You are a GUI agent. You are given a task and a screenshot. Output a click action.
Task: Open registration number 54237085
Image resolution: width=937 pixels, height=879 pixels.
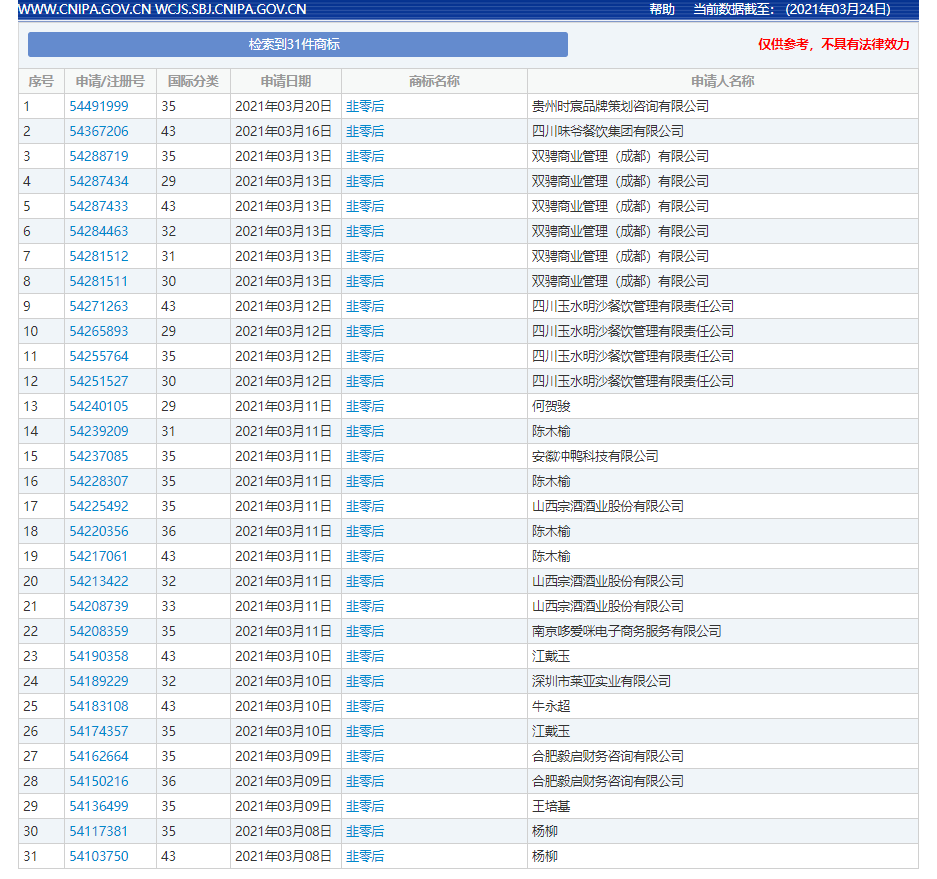(x=99, y=457)
